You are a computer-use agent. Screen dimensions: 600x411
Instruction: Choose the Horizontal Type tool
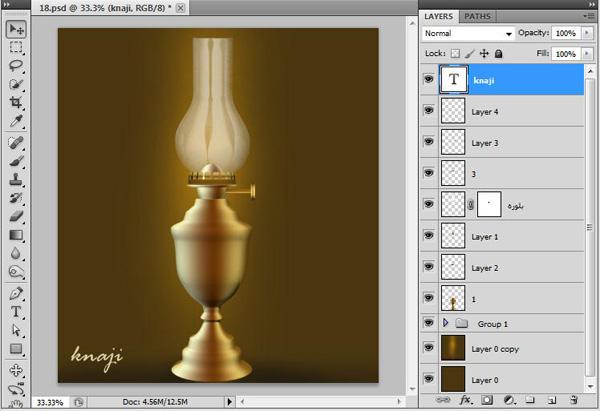(17, 311)
